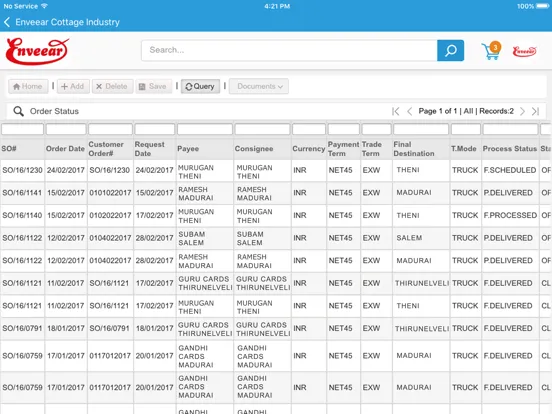Image resolution: width=552 pixels, height=414 pixels.
Task: Click customer order 0101022017
Action: click(x=110, y=193)
